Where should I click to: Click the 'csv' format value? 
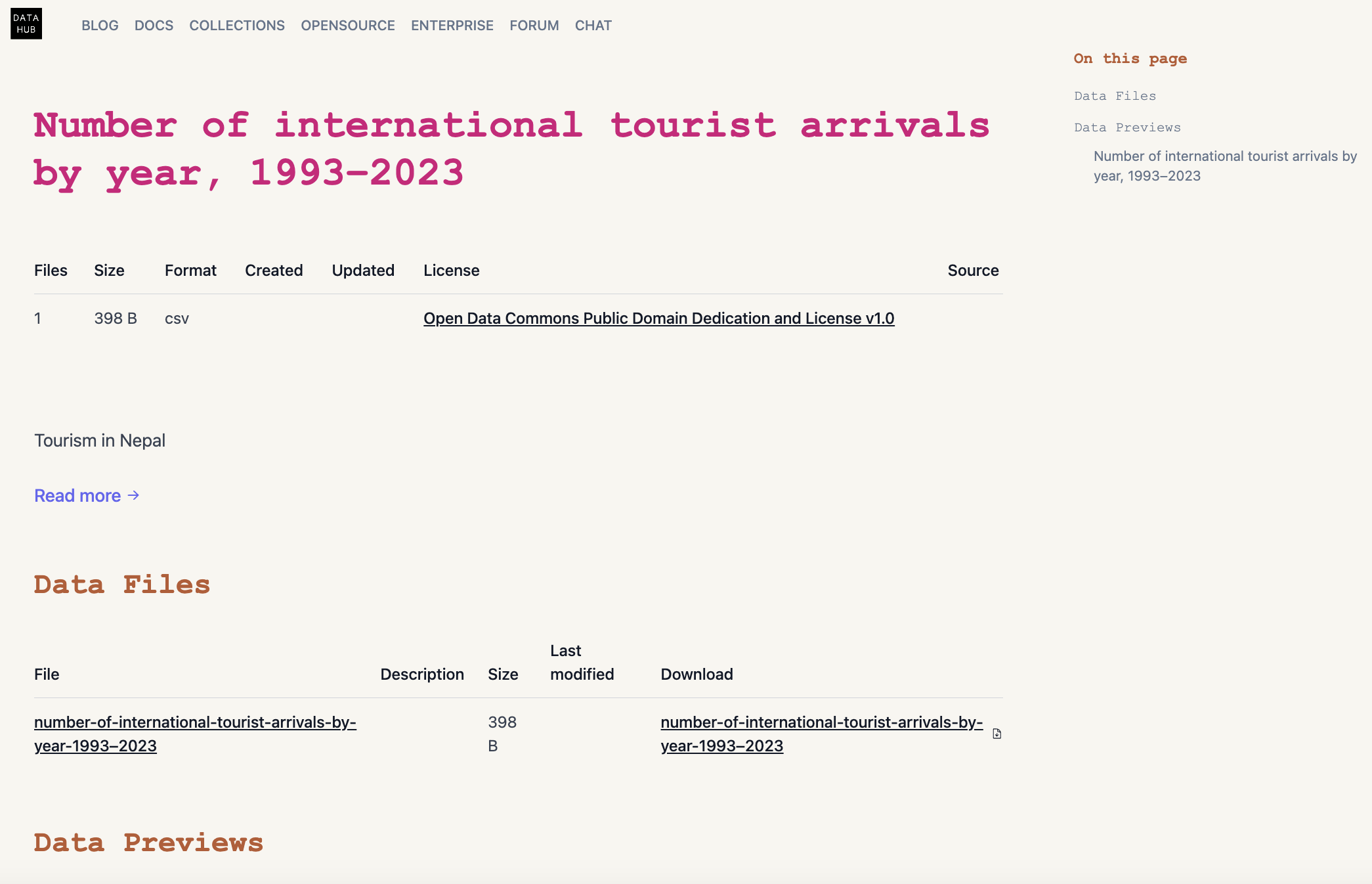coord(177,319)
